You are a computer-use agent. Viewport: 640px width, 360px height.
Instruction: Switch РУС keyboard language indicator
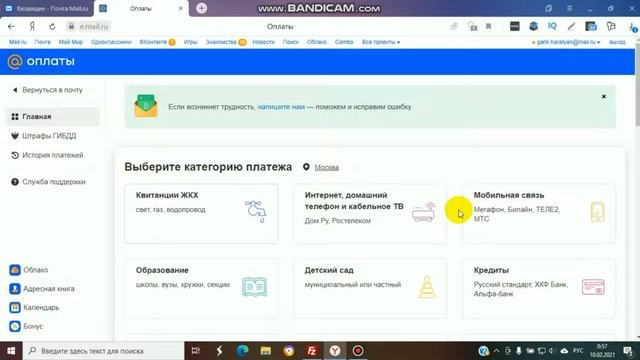(578, 351)
